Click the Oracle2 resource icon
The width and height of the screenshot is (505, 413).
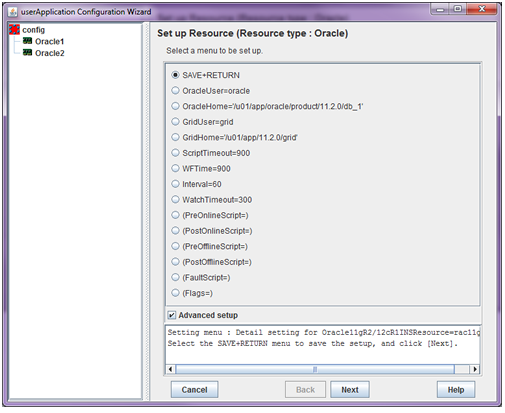click(27, 53)
